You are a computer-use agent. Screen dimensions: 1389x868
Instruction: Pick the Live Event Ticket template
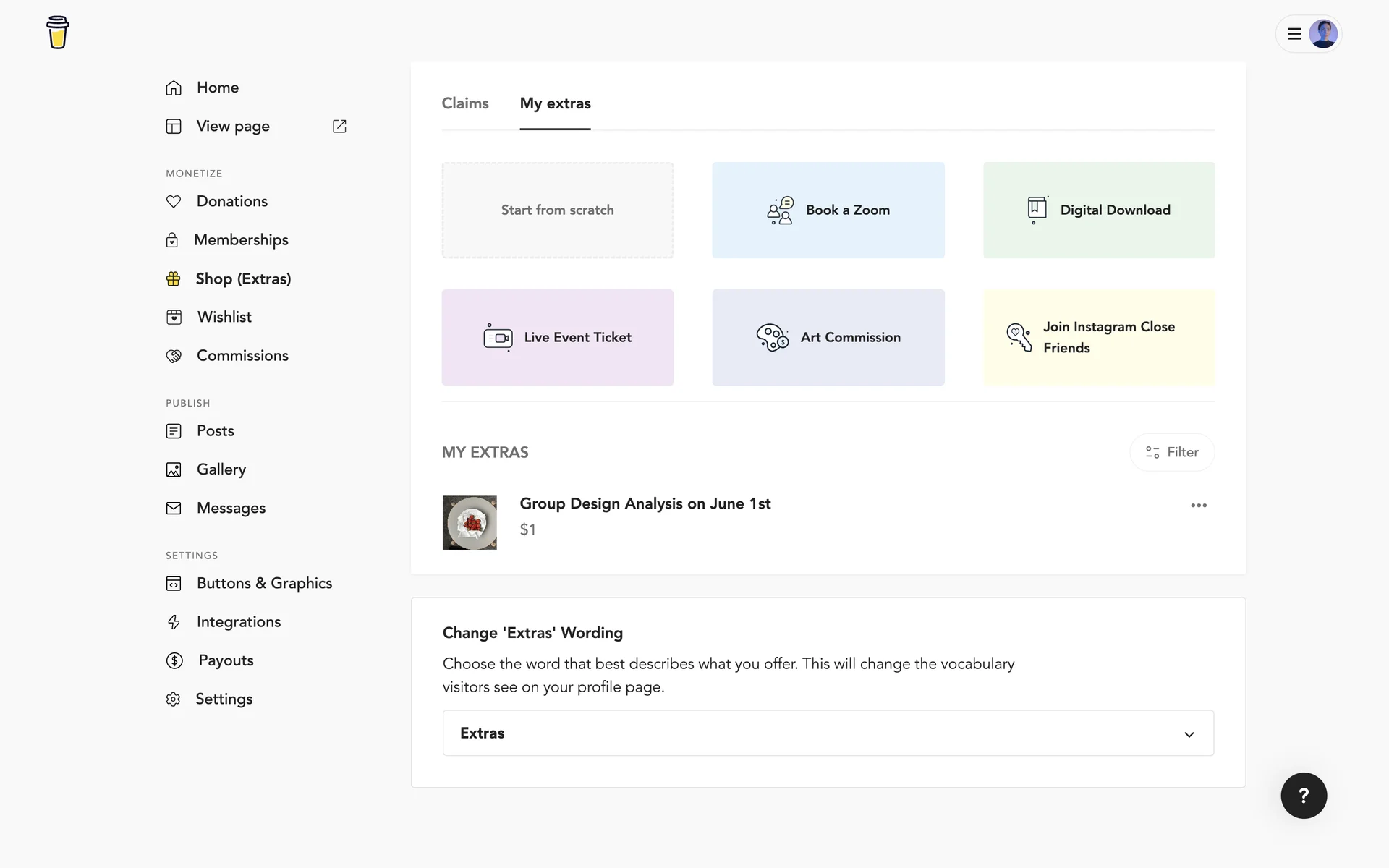[558, 337]
